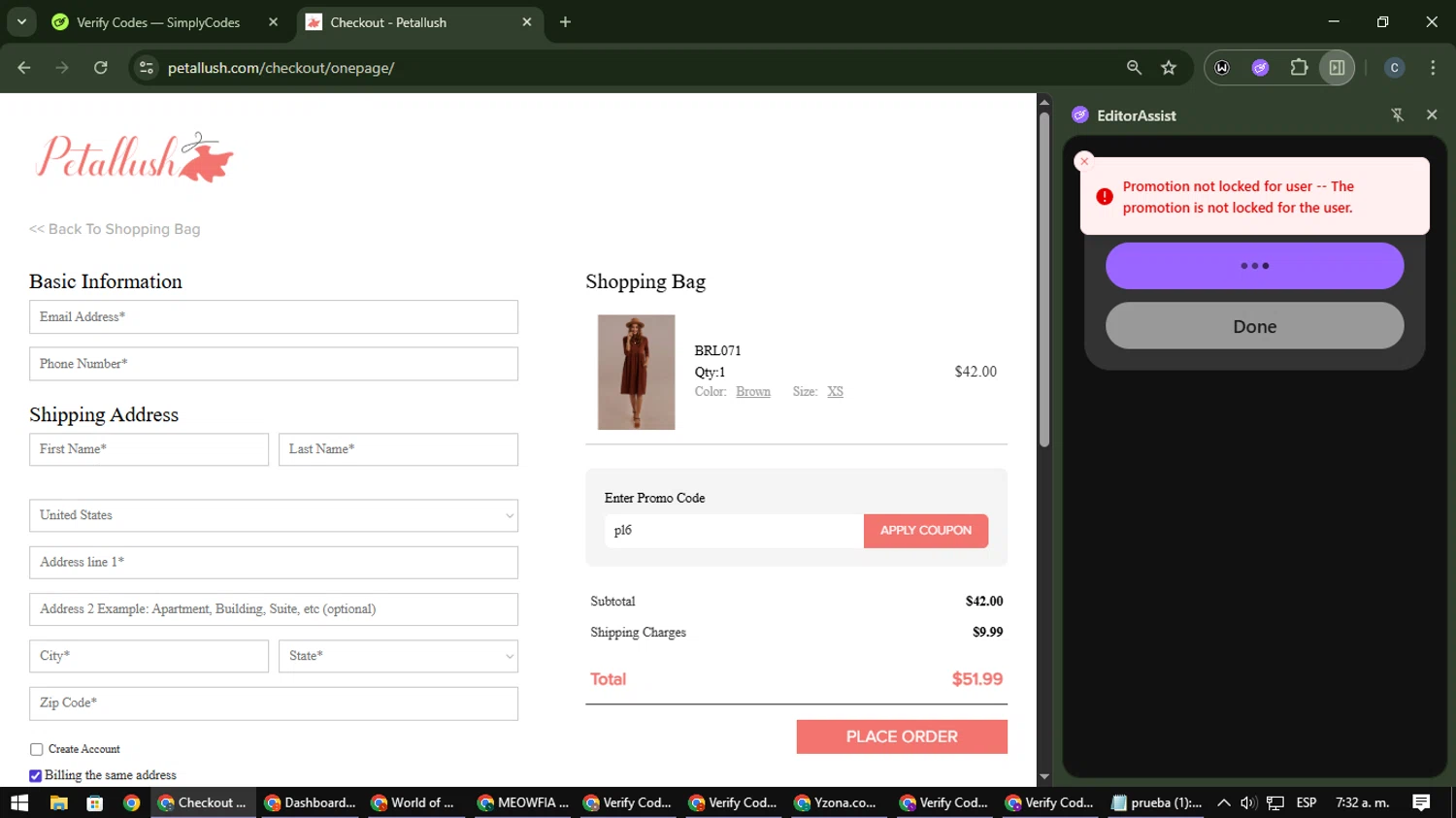
Task: Switch to MEOWFIA taskbar window
Action: tap(522, 802)
